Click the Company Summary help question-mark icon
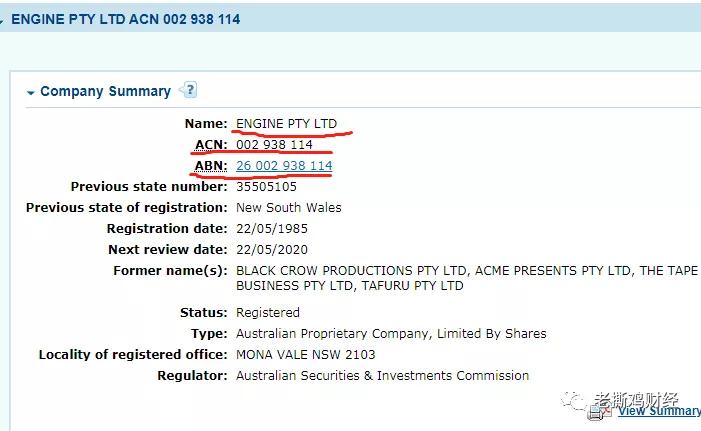This screenshot has width=701, height=431. 188,90
